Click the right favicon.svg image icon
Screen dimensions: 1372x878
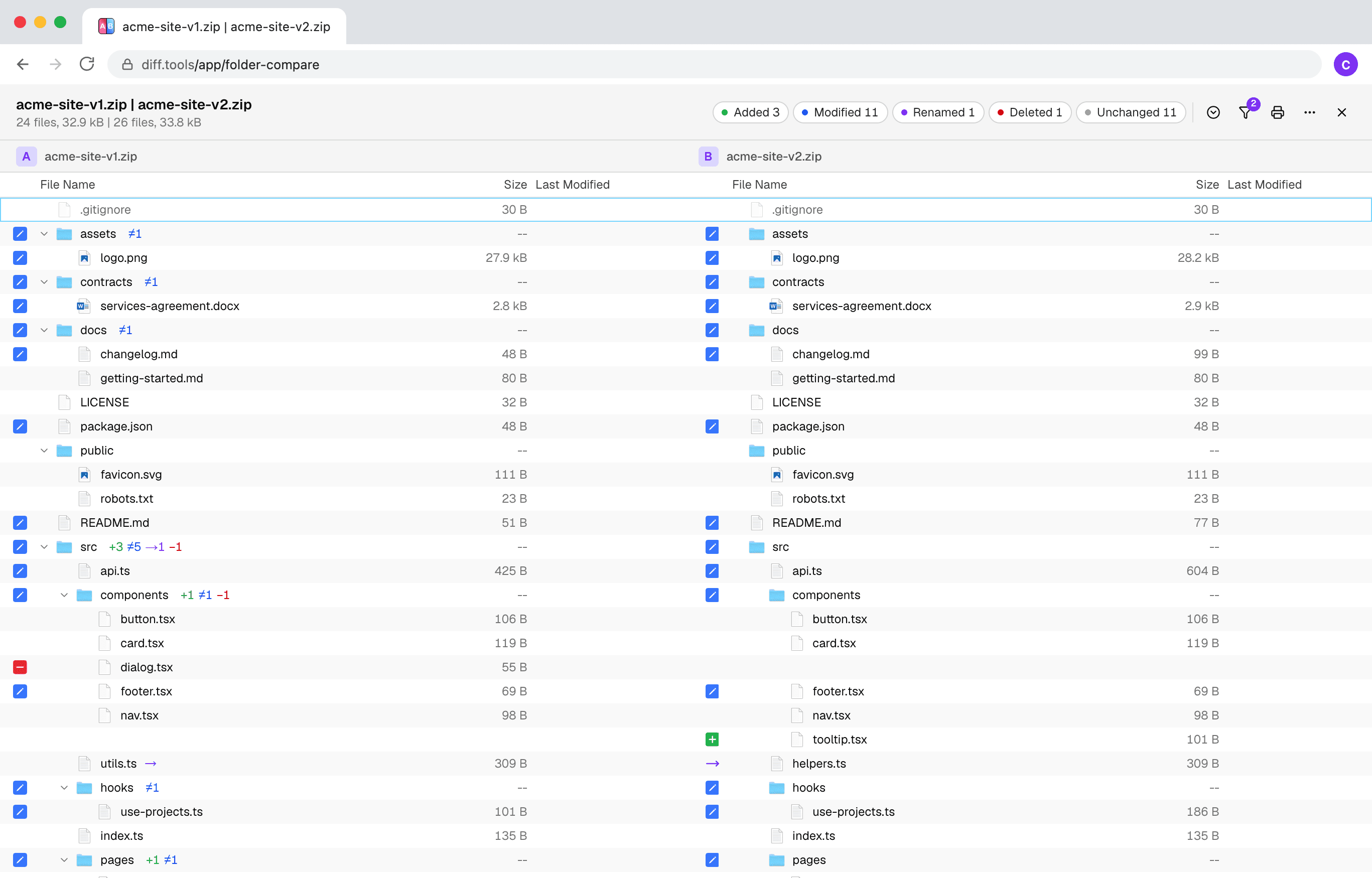tap(777, 474)
